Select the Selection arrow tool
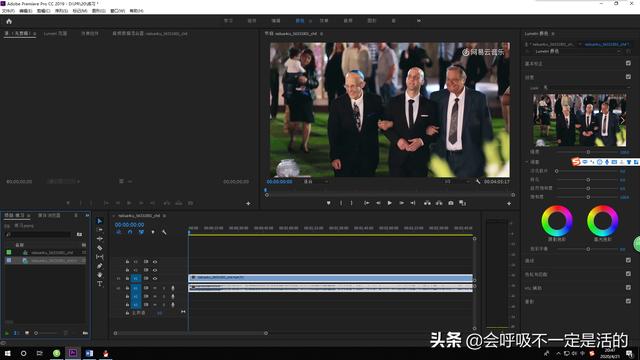This screenshot has height=360, width=640. click(x=100, y=221)
